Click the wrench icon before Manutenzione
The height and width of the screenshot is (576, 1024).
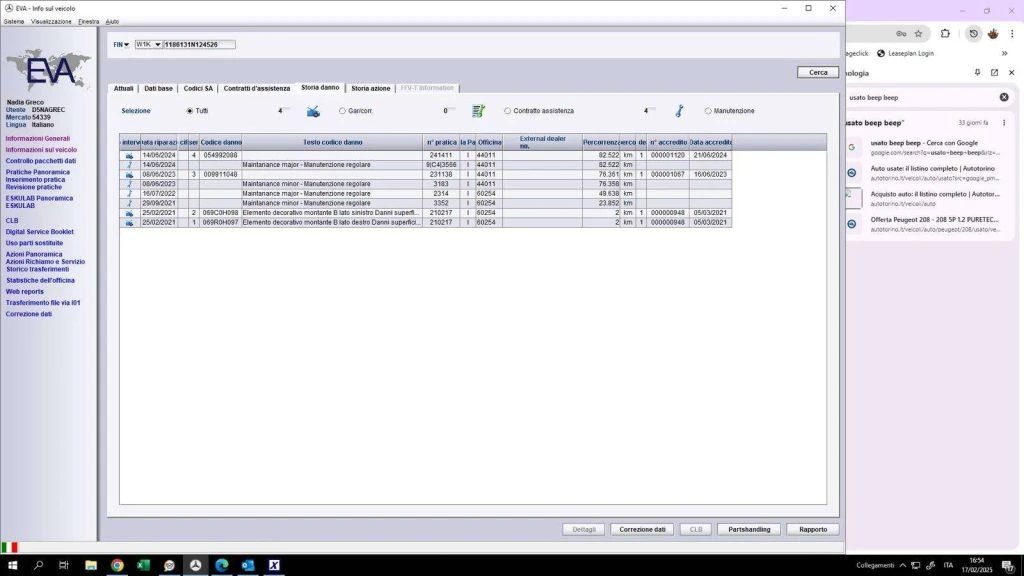(679, 111)
